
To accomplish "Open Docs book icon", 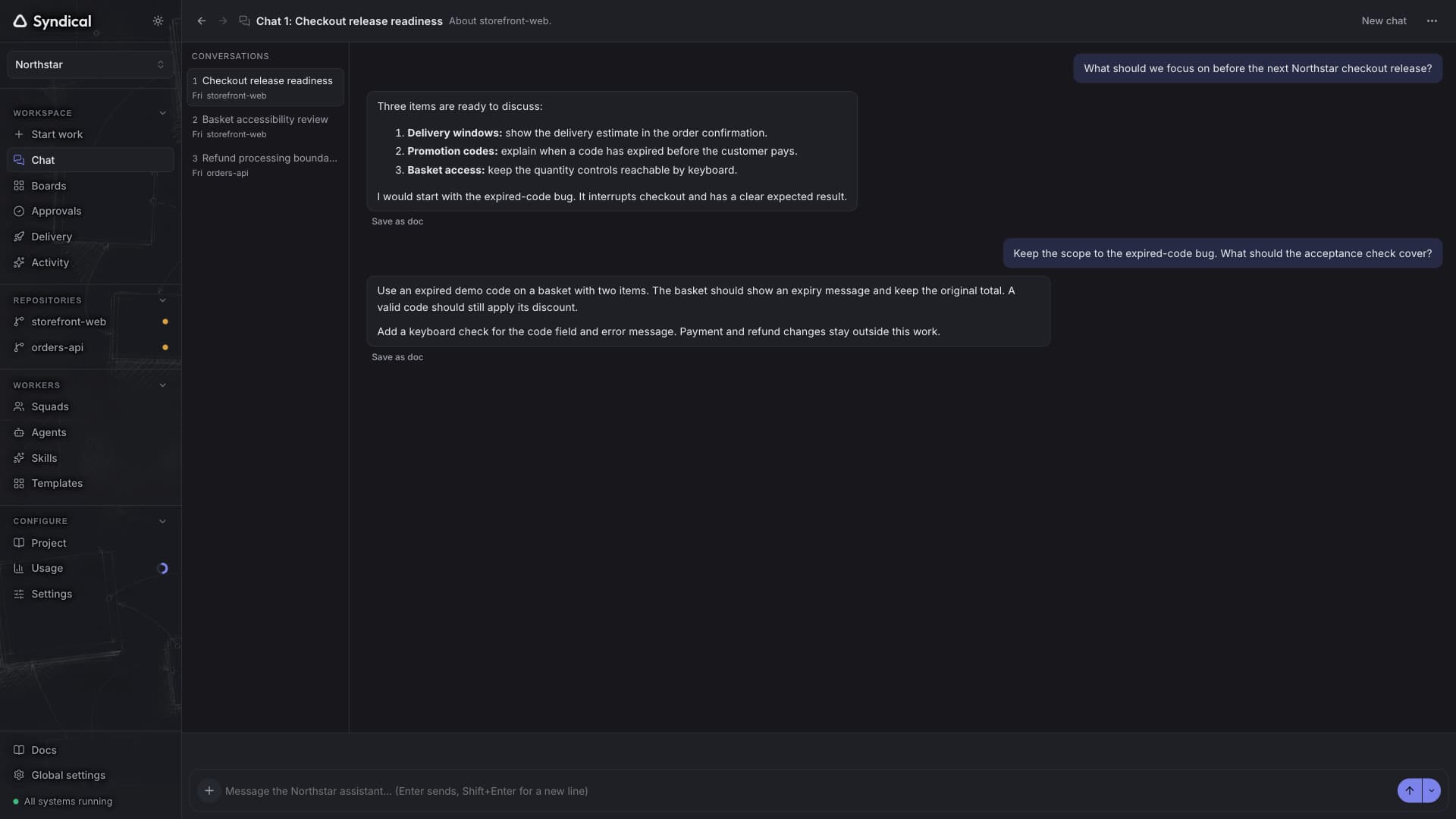I will 19,750.
